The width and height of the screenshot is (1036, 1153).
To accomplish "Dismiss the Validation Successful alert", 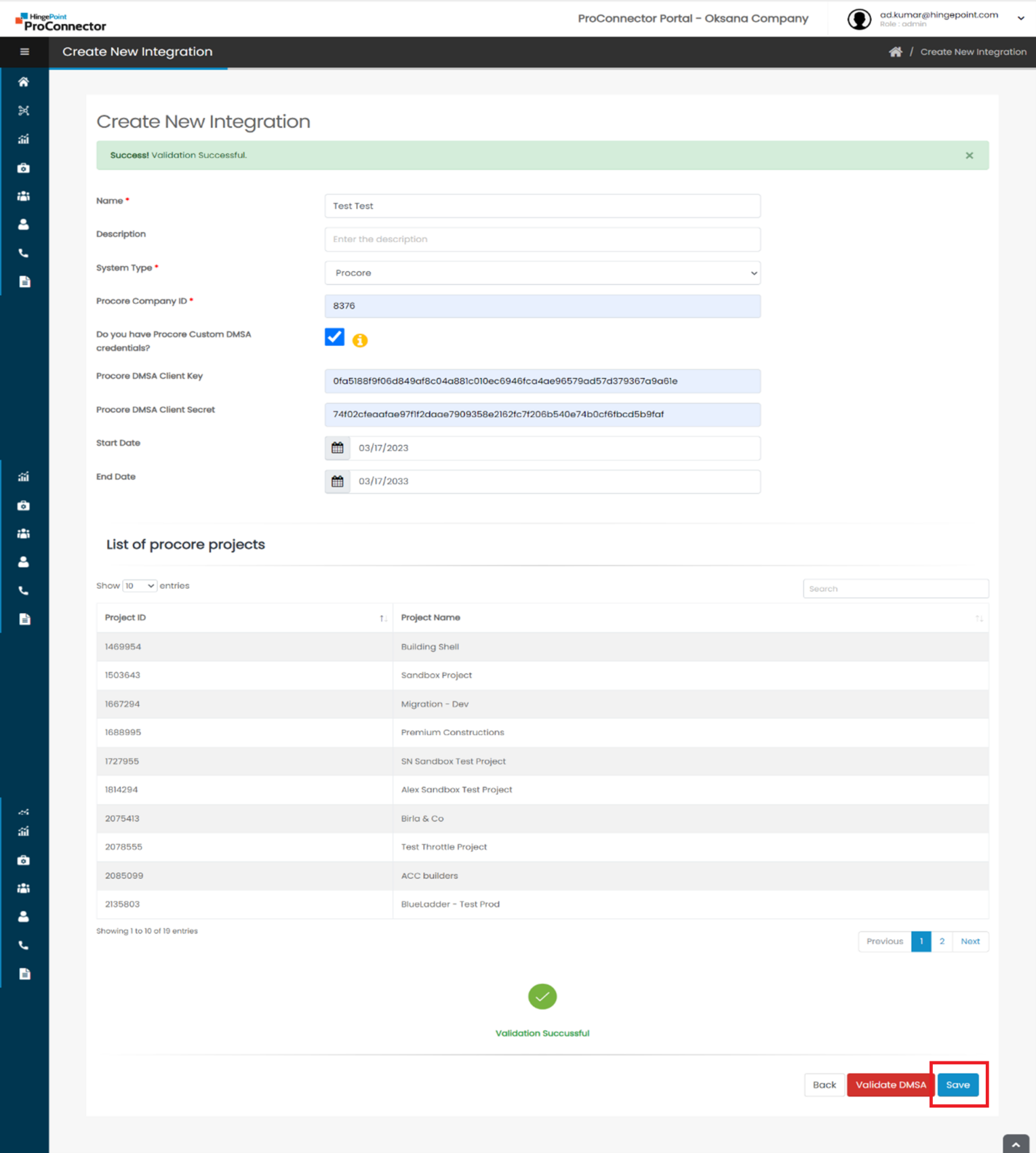I will tap(969, 155).
